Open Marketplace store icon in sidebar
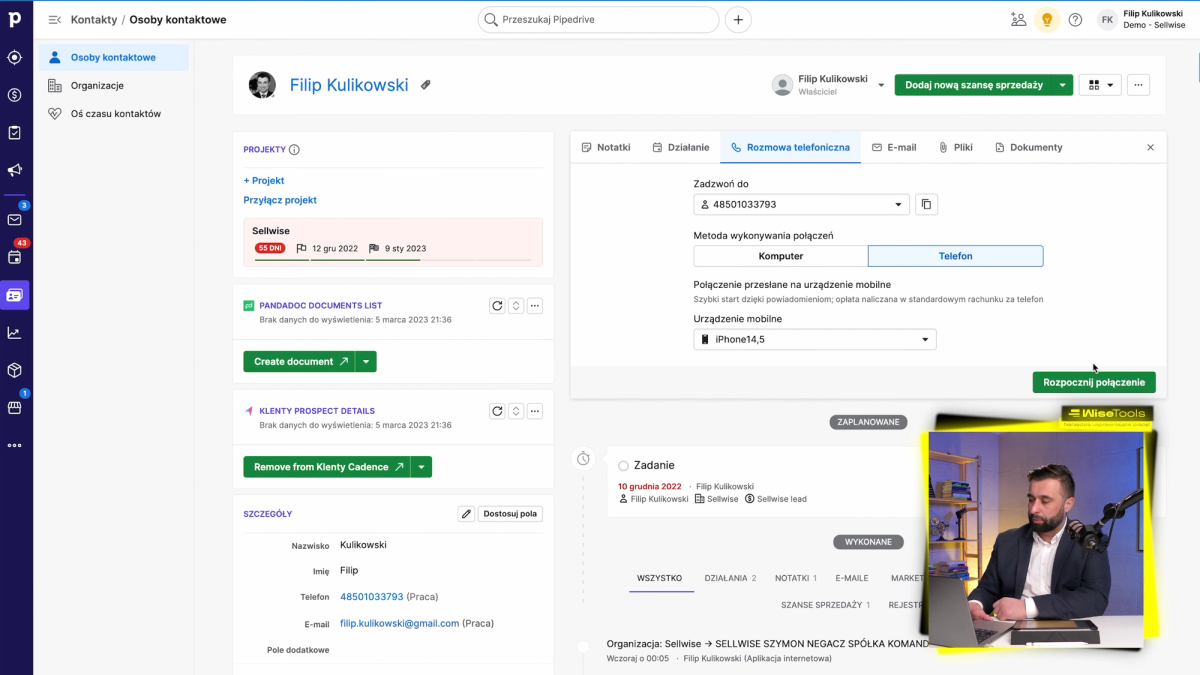Image resolution: width=1200 pixels, height=675 pixels. [x=15, y=408]
